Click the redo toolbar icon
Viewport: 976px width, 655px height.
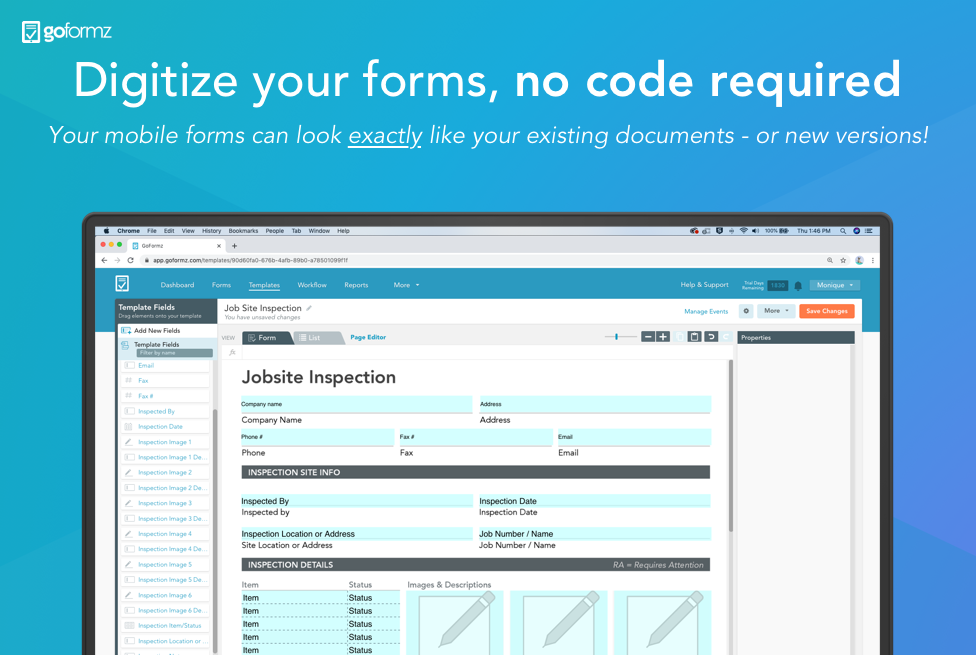[726, 337]
